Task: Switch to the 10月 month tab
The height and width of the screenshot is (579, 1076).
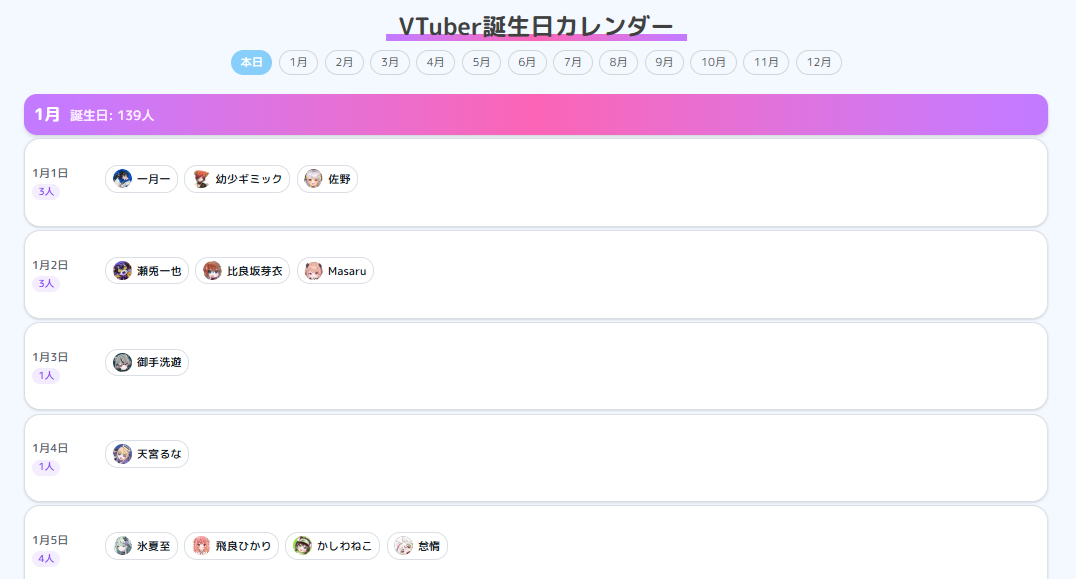Action: click(713, 62)
